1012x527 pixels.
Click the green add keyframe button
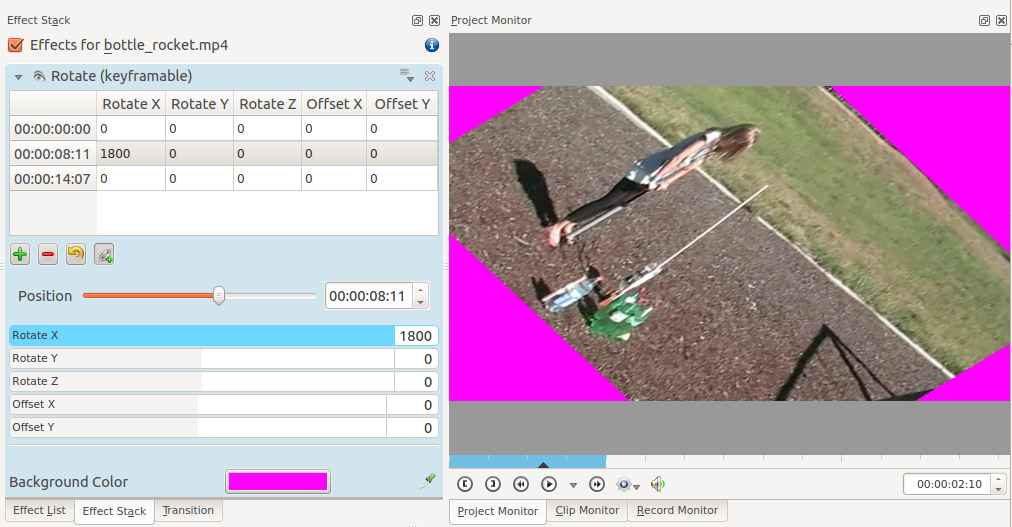[x=20, y=255]
